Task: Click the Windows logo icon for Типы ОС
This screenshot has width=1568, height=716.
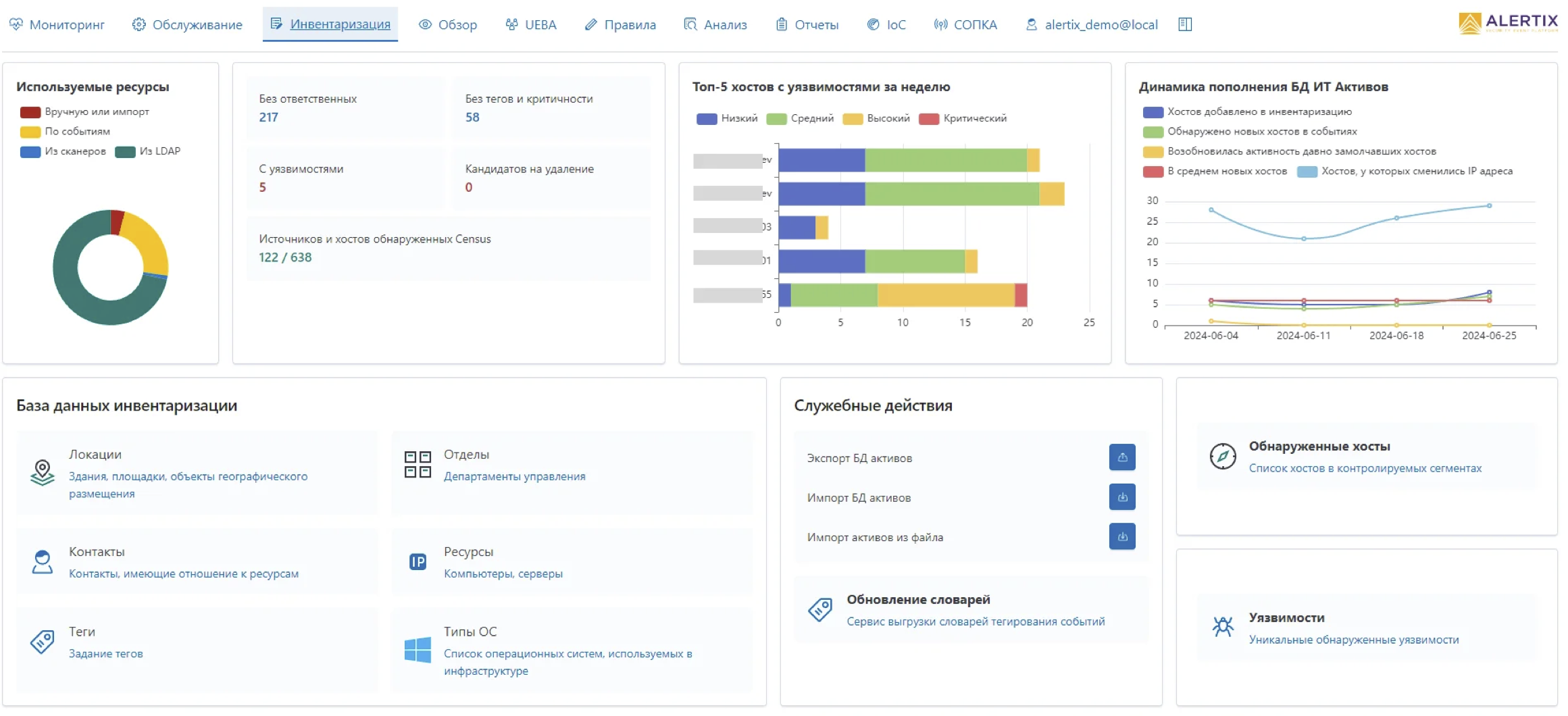Action: pyautogui.click(x=418, y=650)
